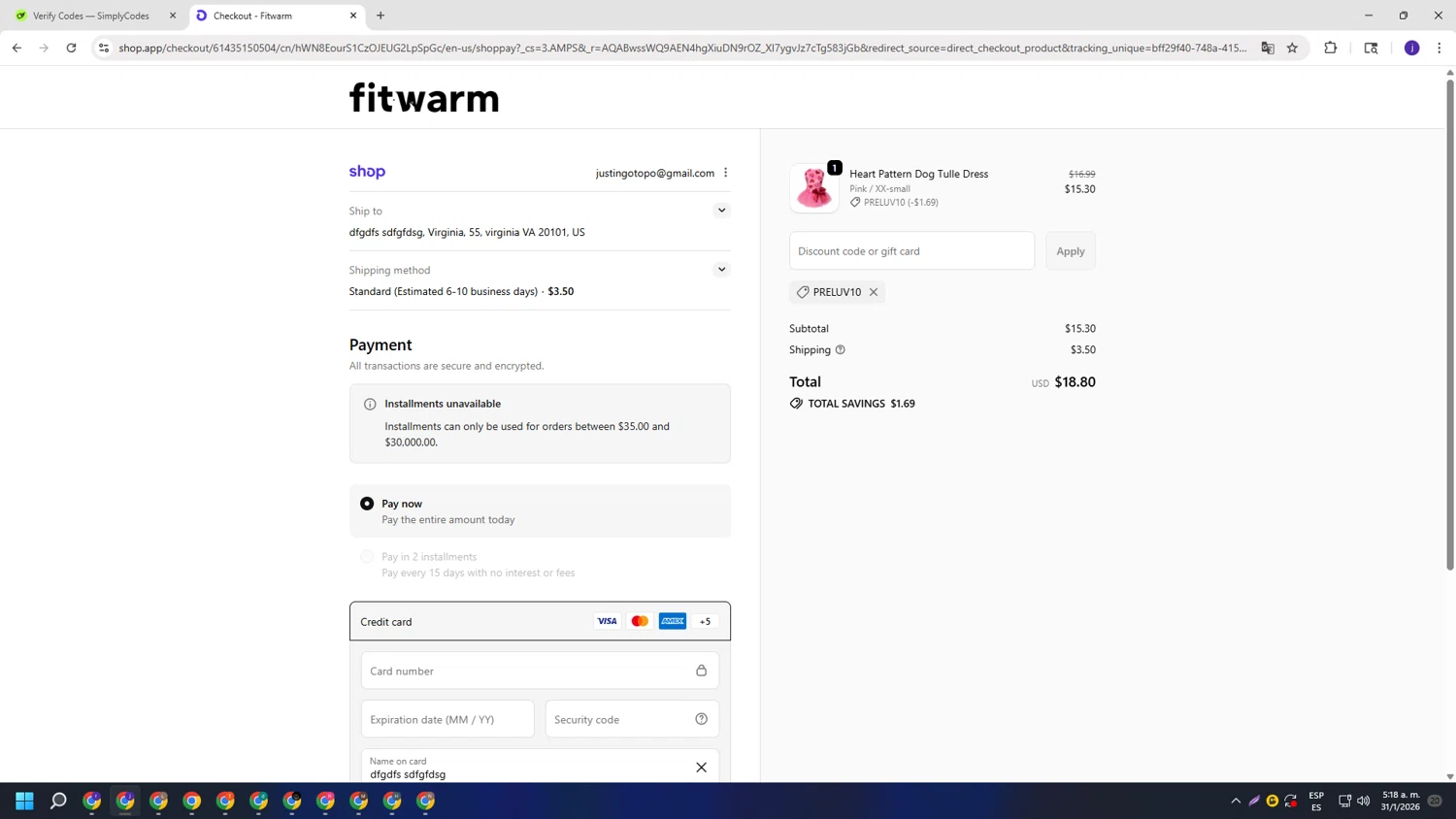1456x819 pixels.
Task: Click the ESP language indicator
Action: click(x=1316, y=801)
